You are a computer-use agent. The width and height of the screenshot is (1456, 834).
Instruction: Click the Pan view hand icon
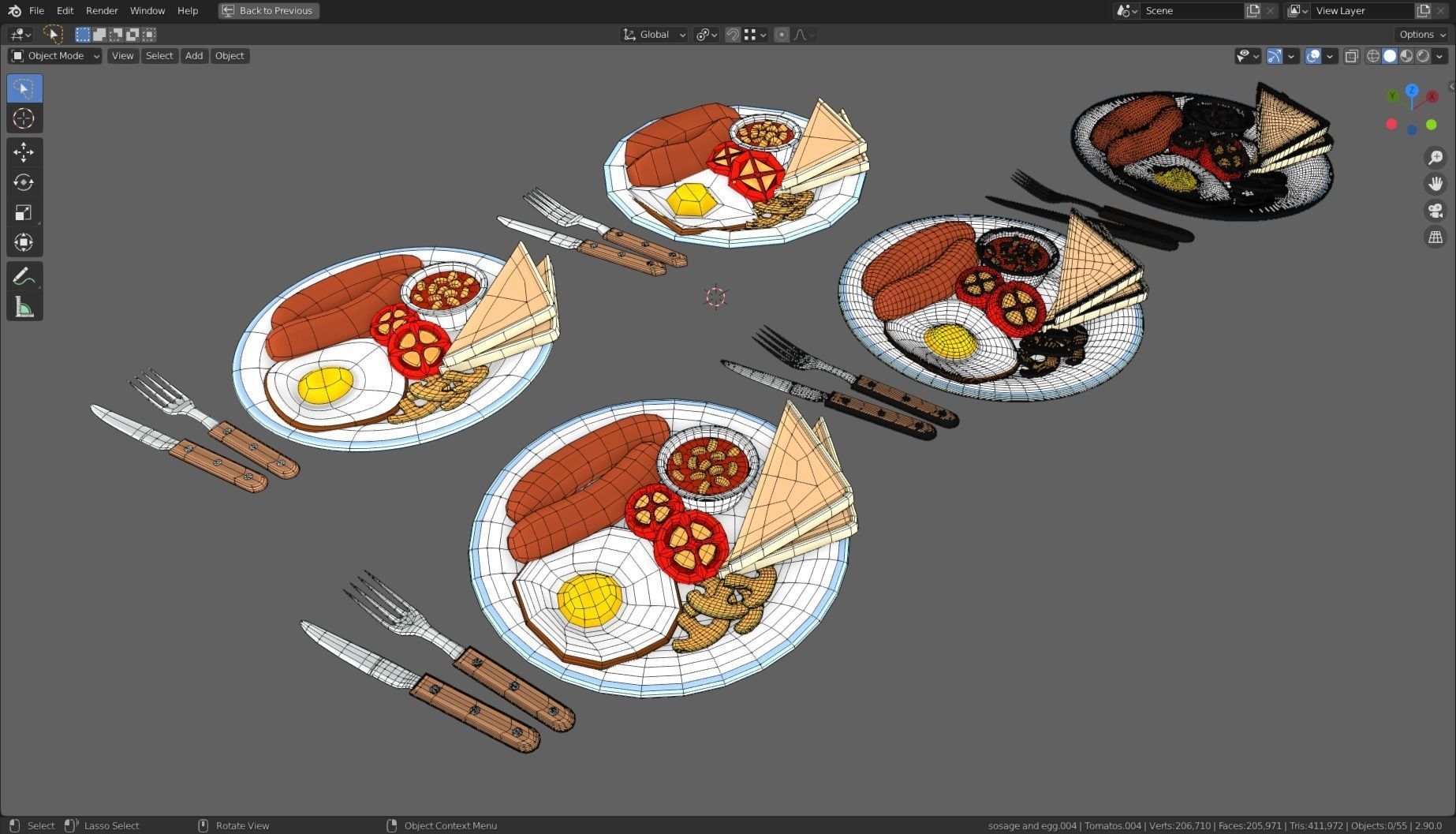[1435, 184]
